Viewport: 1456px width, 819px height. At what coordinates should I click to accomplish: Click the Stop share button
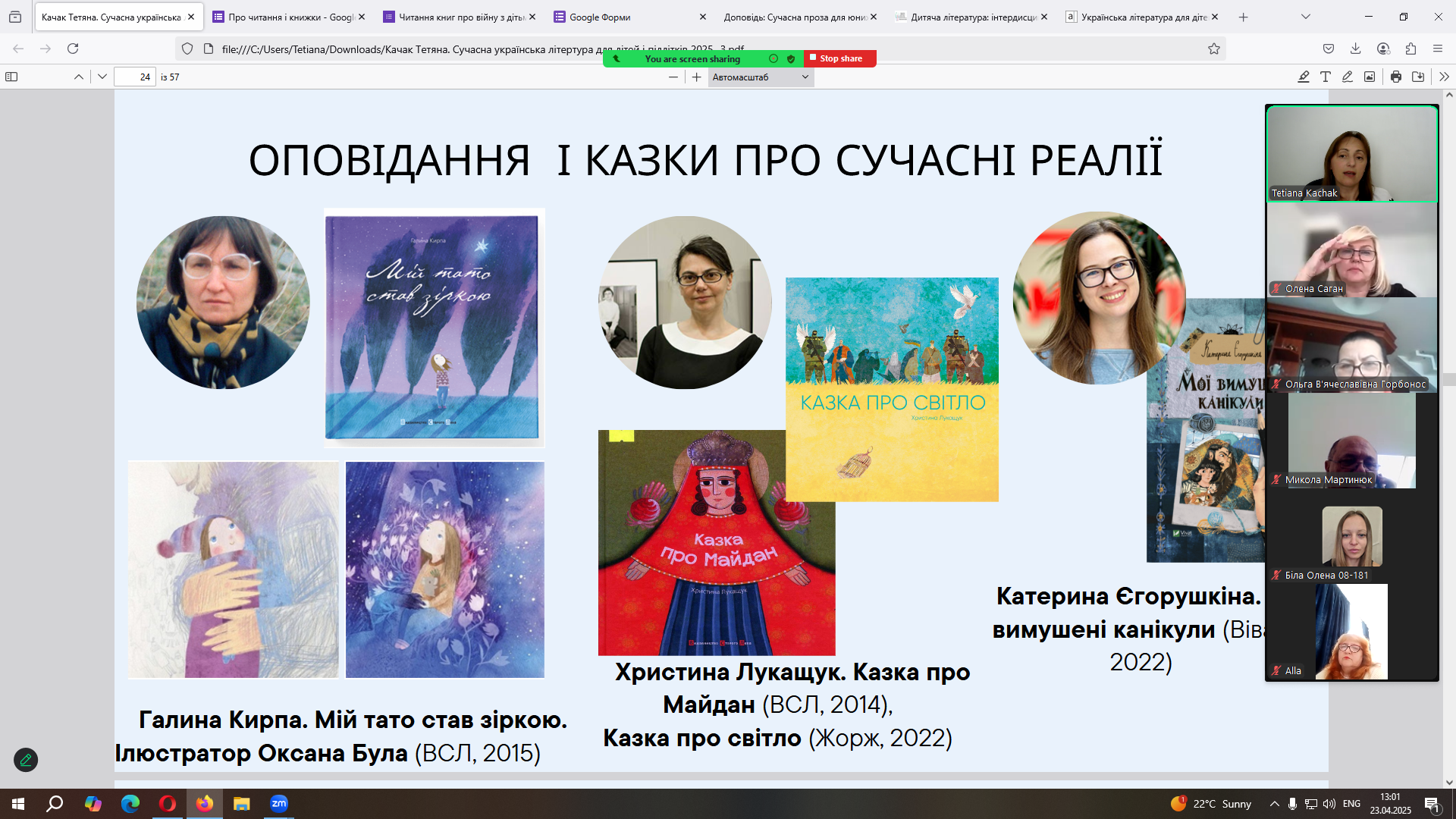(x=839, y=58)
